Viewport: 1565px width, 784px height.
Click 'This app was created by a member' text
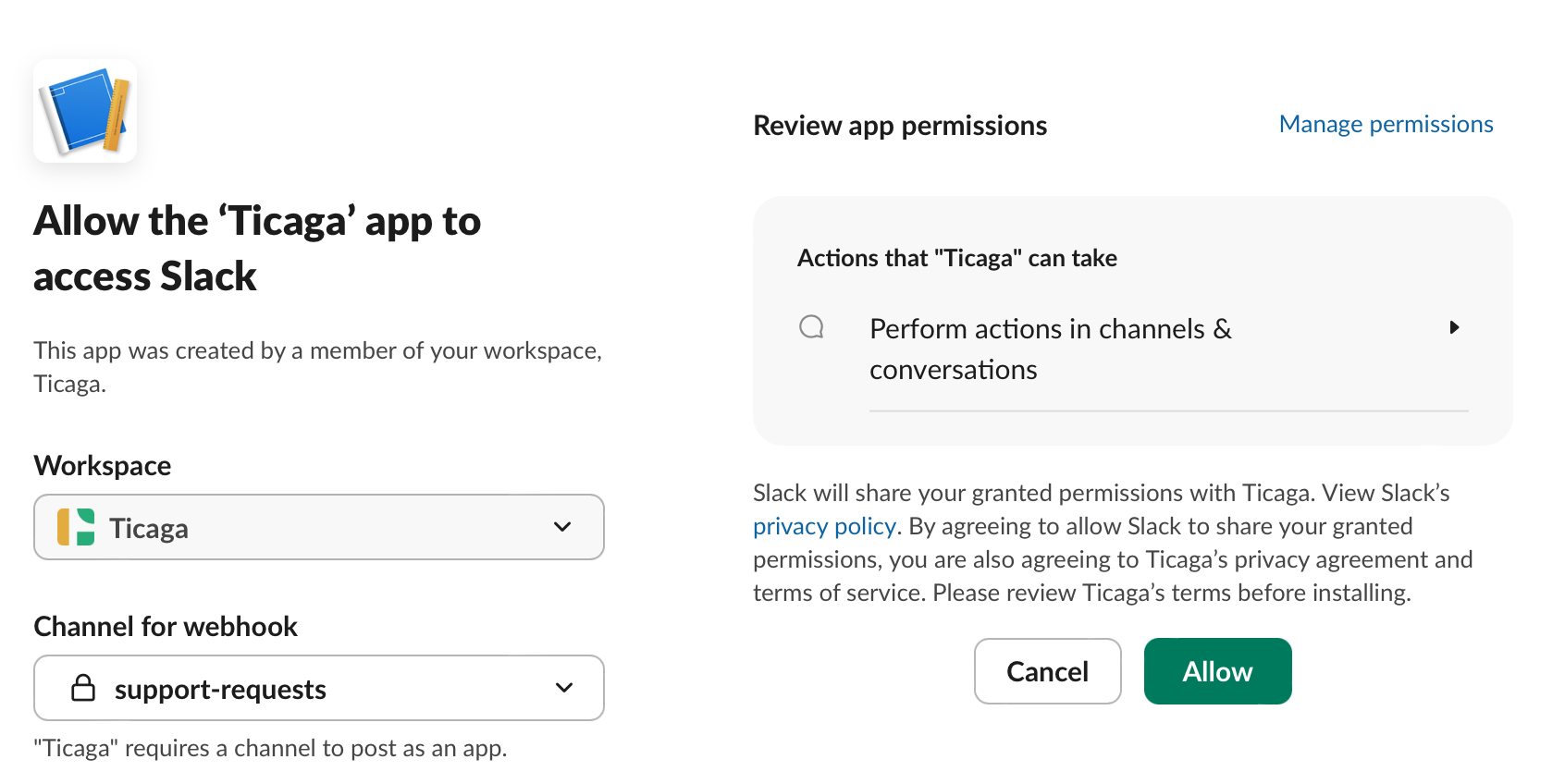317,367
